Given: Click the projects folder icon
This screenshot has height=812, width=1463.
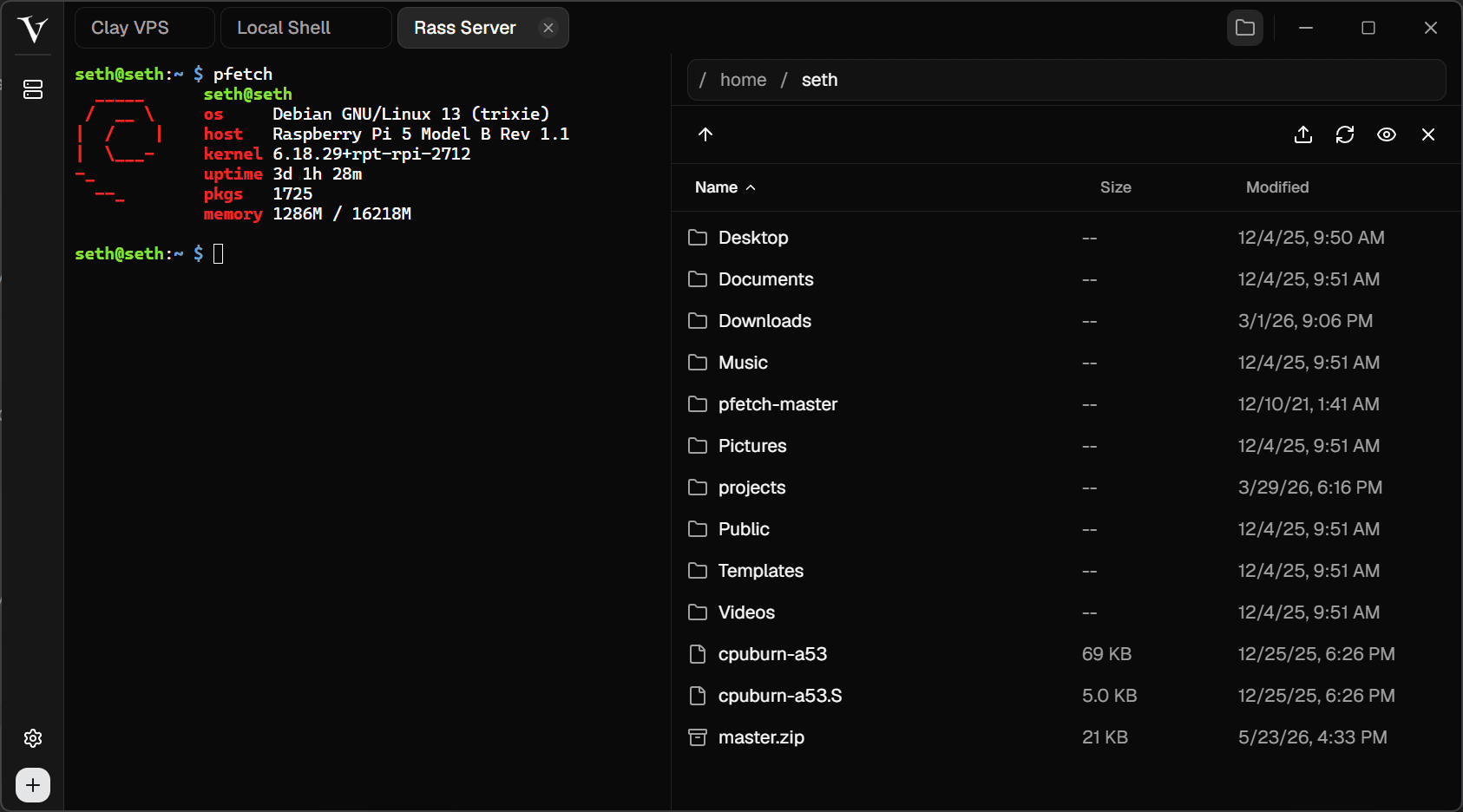Looking at the screenshot, I should coord(698,488).
